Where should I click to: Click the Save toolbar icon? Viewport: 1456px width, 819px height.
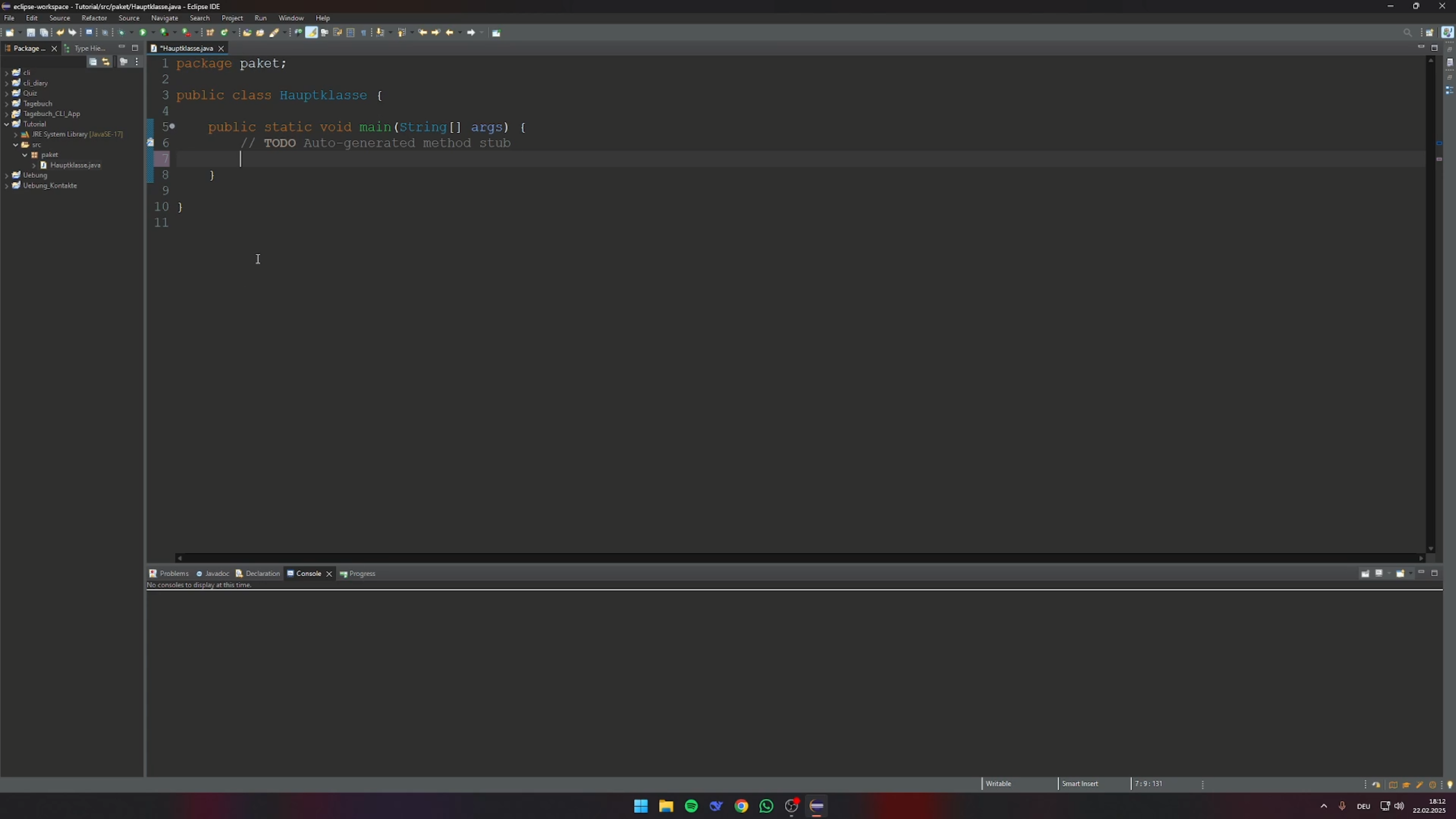point(31,32)
